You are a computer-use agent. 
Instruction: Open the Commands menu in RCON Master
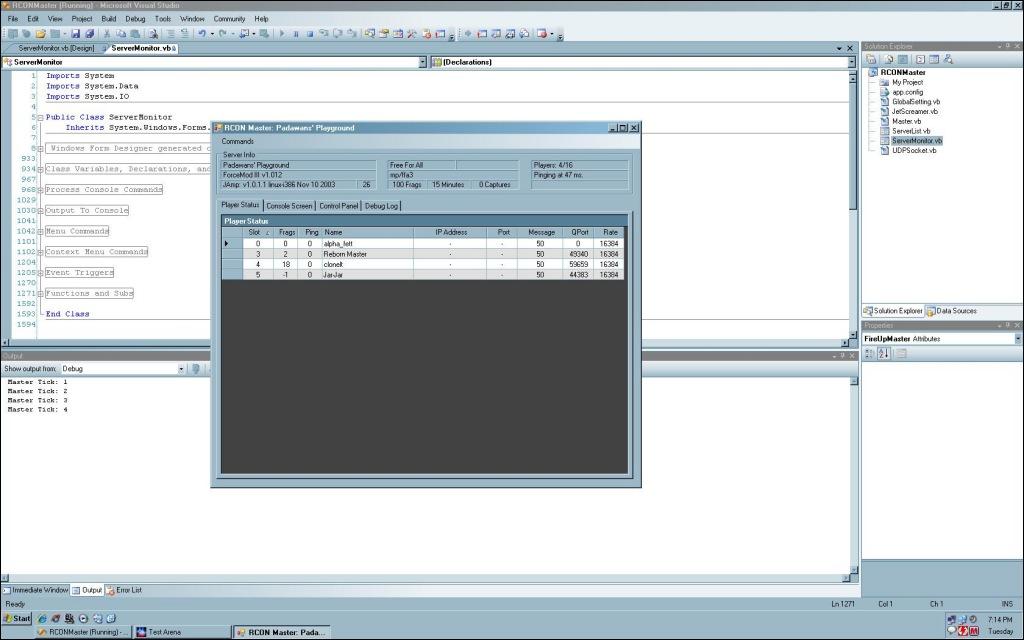238,141
